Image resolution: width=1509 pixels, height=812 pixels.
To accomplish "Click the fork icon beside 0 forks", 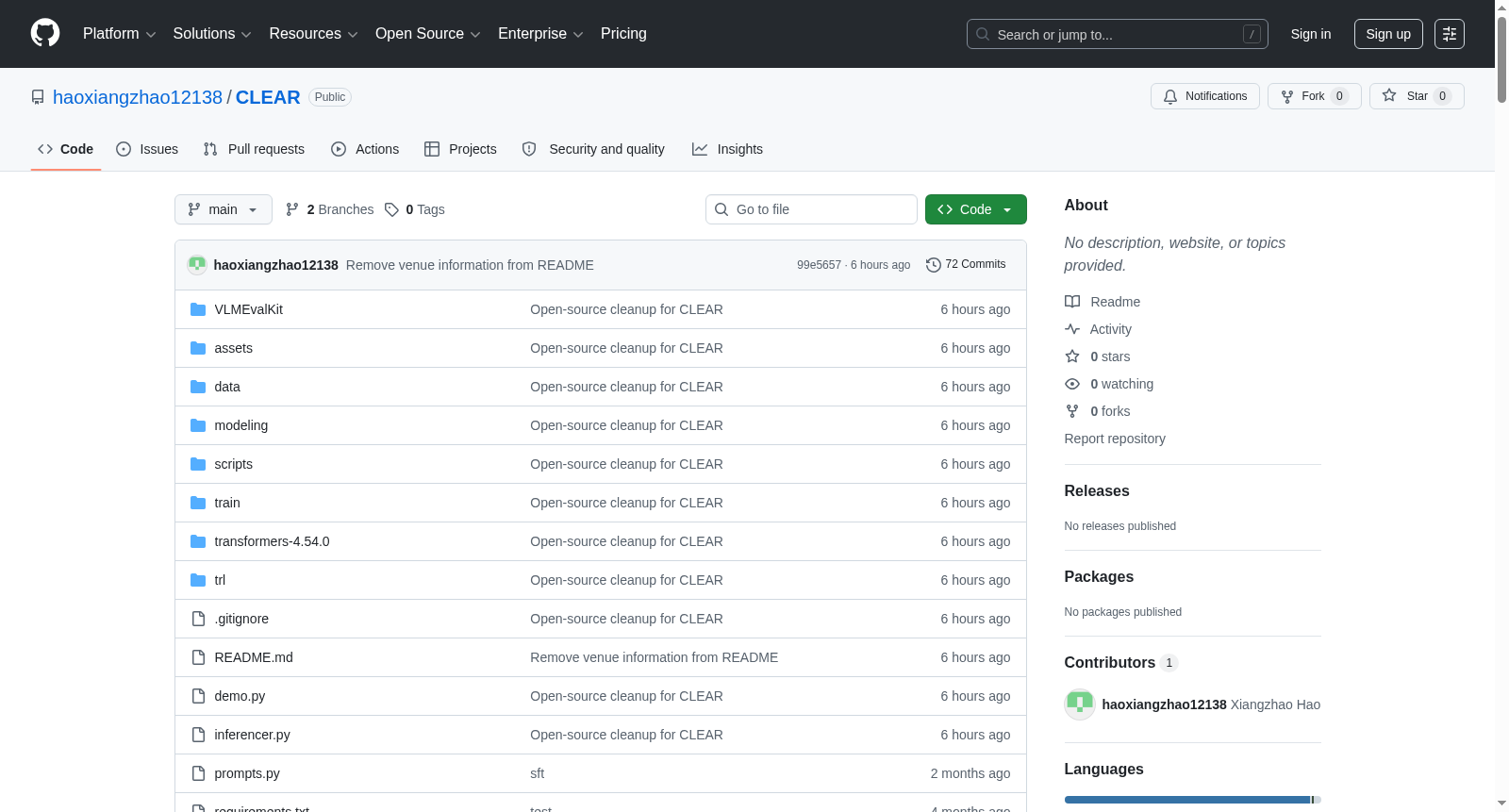I will [x=1072, y=411].
